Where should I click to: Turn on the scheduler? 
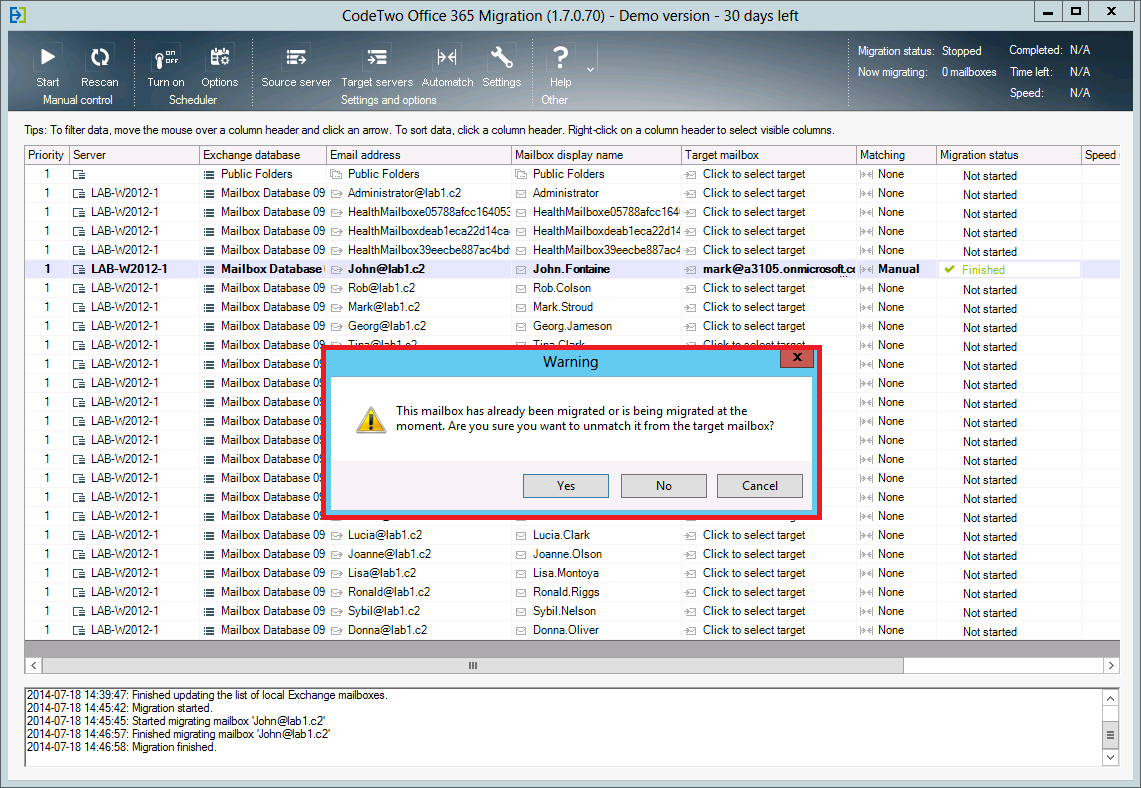point(166,66)
